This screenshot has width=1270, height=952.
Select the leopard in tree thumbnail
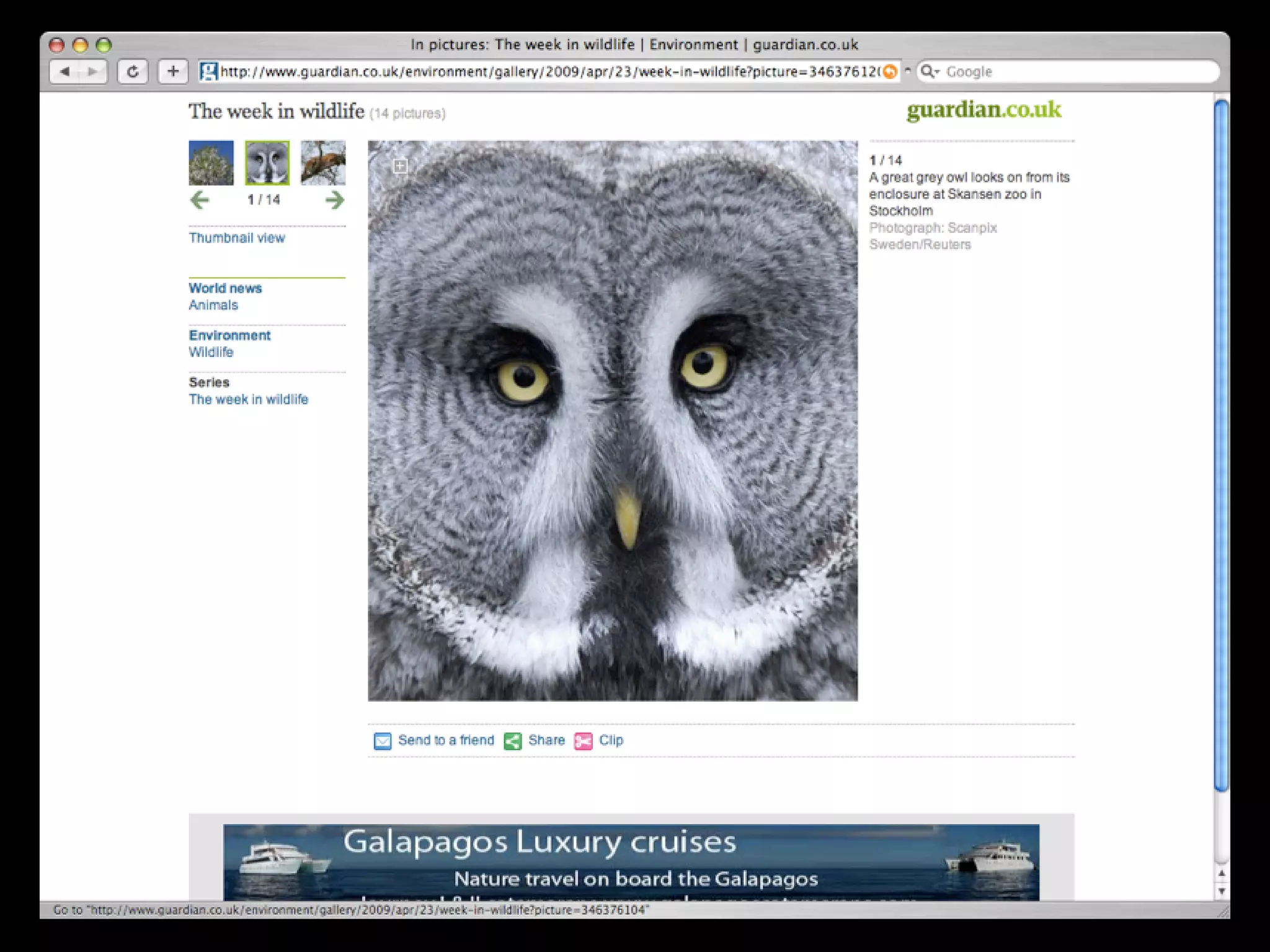pyautogui.click(x=323, y=163)
